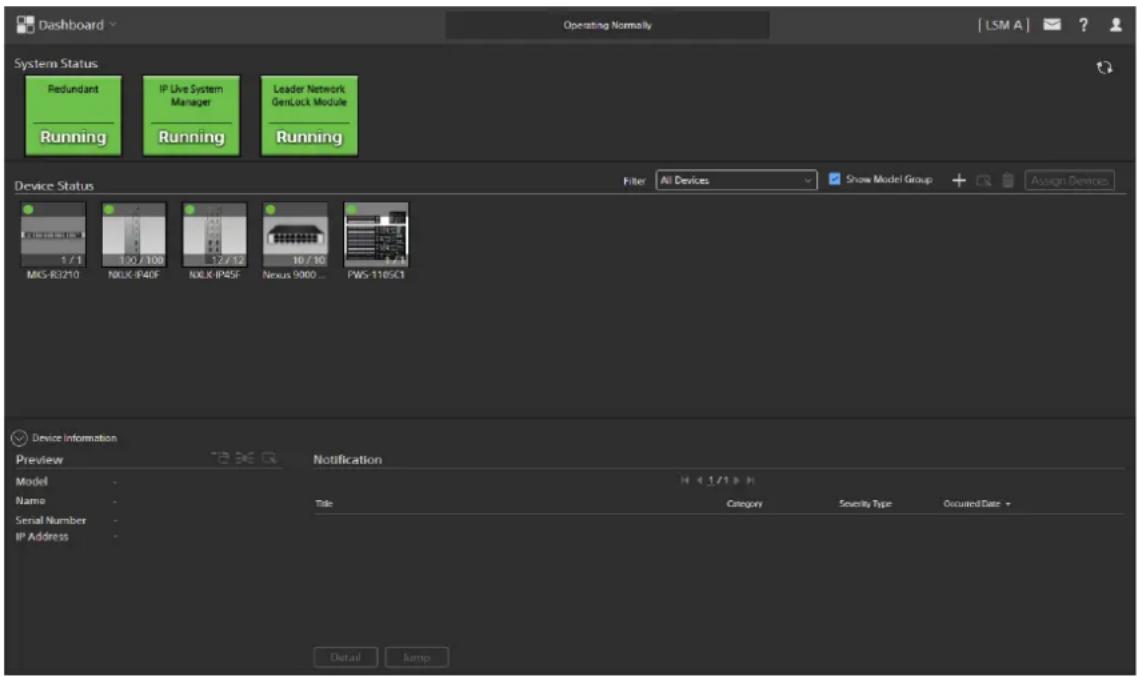Click the trash delete device icon
1137x676 pixels.
pyautogui.click(x=1007, y=180)
